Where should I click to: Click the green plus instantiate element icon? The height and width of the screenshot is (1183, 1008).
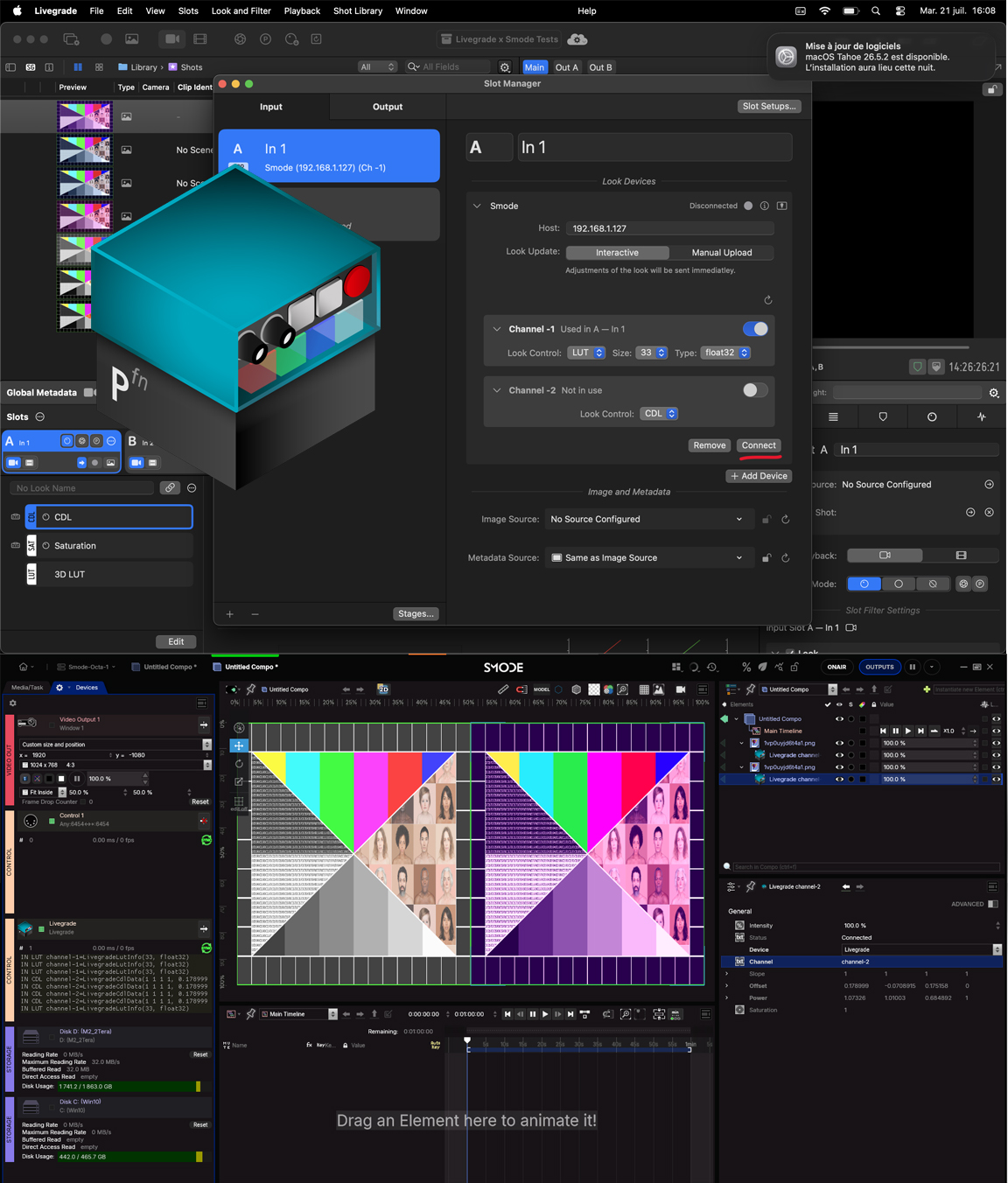coord(927,689)
